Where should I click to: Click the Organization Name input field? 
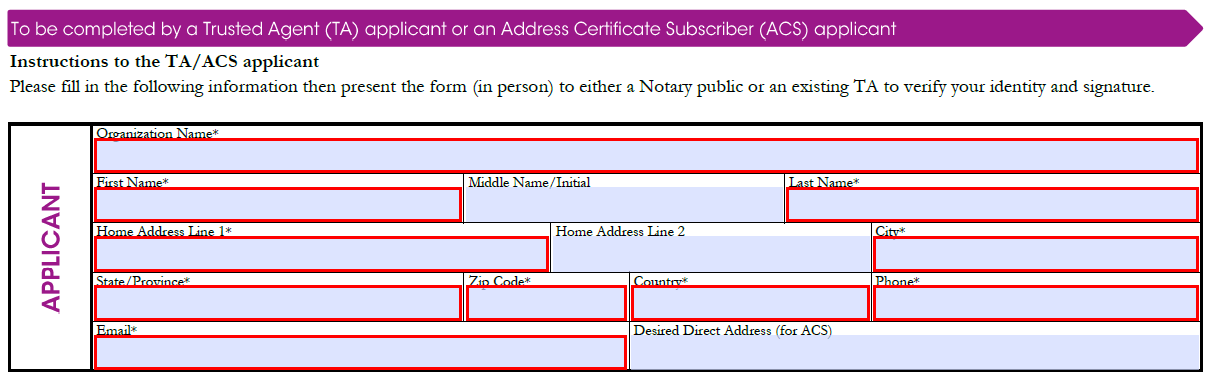tap(646, 155)
